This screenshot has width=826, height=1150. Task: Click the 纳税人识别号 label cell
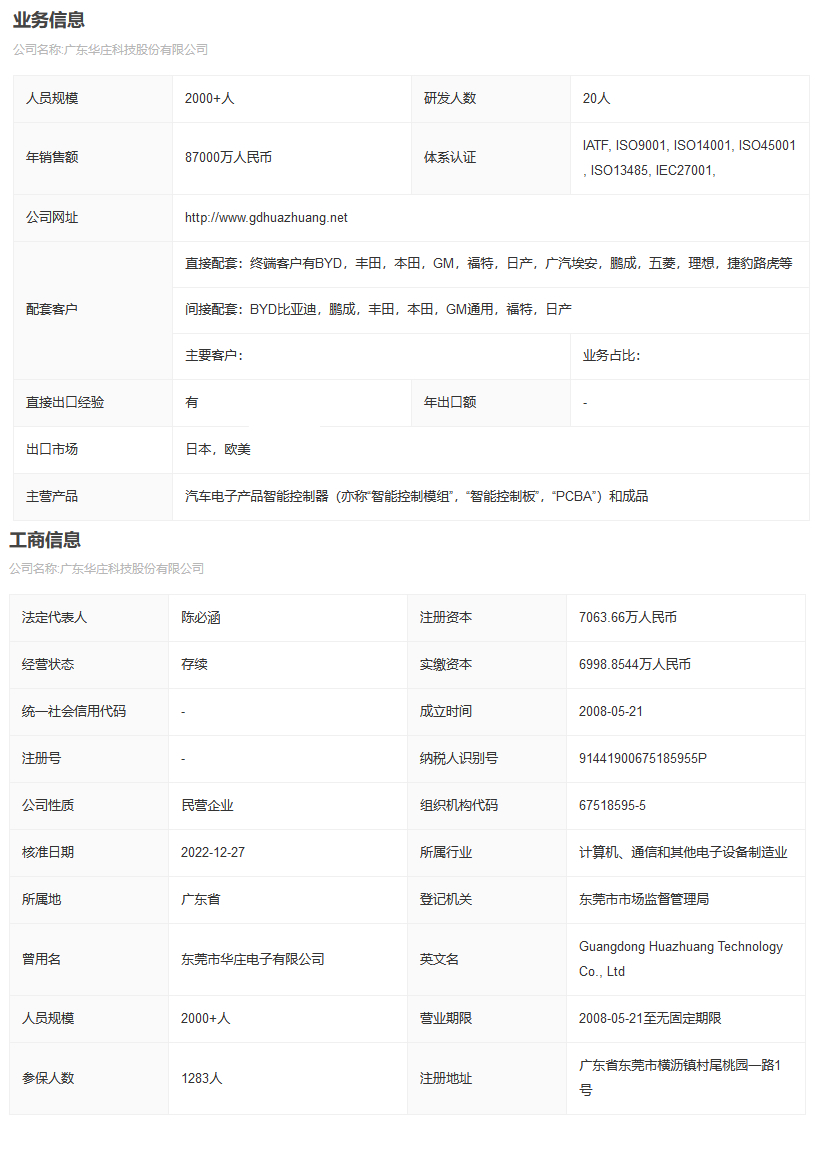(x=487, y=758)
